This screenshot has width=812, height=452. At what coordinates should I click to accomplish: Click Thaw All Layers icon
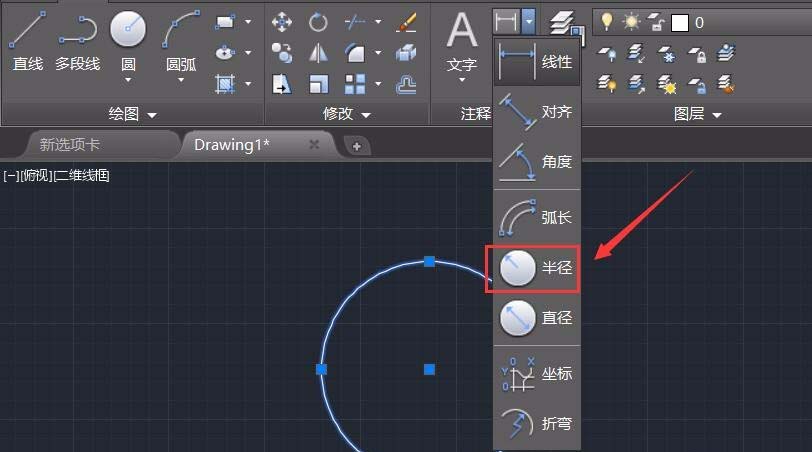click(x=666, y=84)
